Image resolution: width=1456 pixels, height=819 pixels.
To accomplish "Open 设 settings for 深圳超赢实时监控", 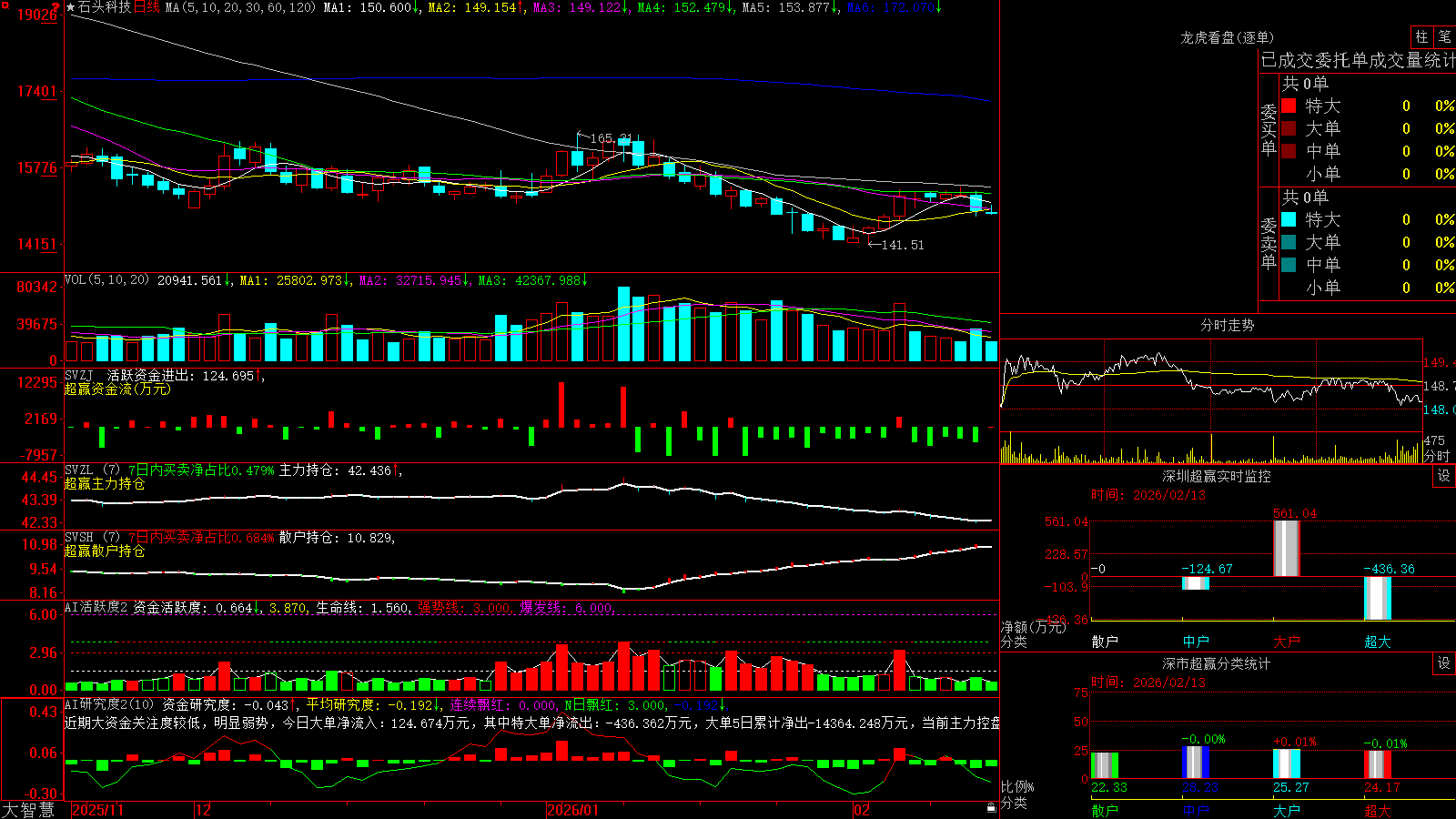I will coord(1444,476).
